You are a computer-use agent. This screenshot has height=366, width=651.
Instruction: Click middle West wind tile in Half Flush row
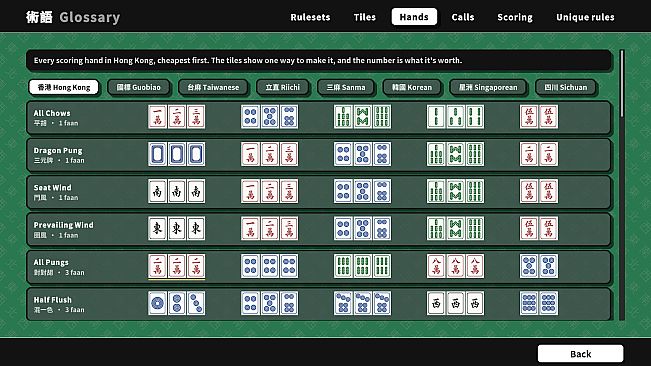click(x=455, y=303)
